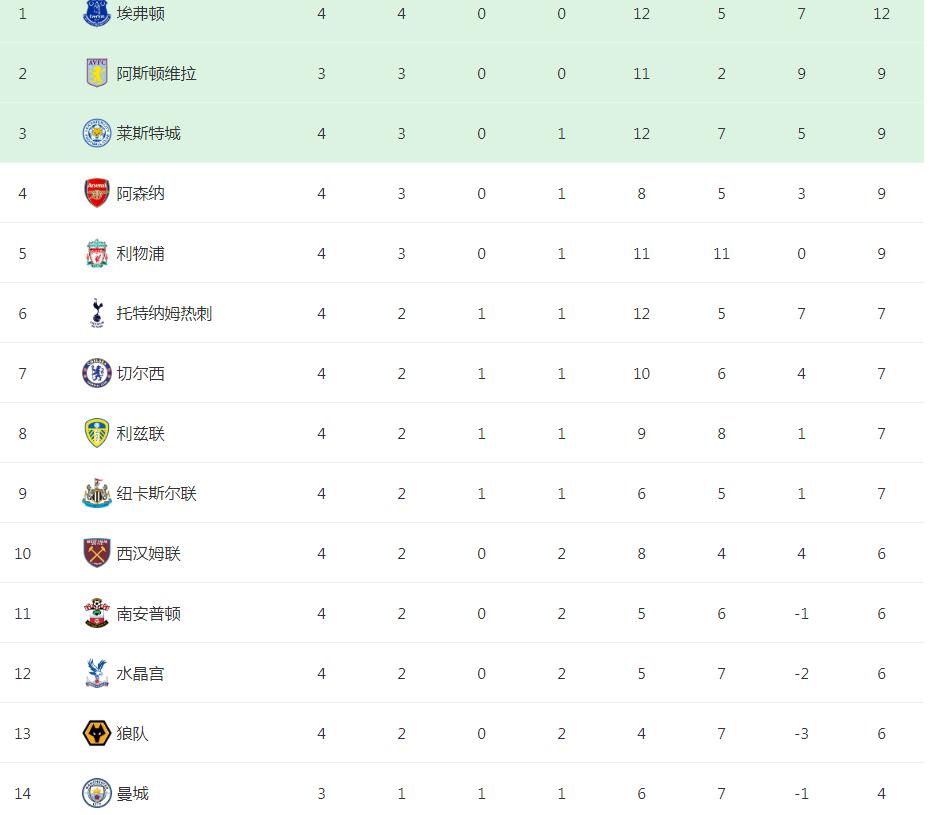The image size is (929, 815).
Task: Click the Tottenham Hotspur cockerel logo
Action: point(97,313)
